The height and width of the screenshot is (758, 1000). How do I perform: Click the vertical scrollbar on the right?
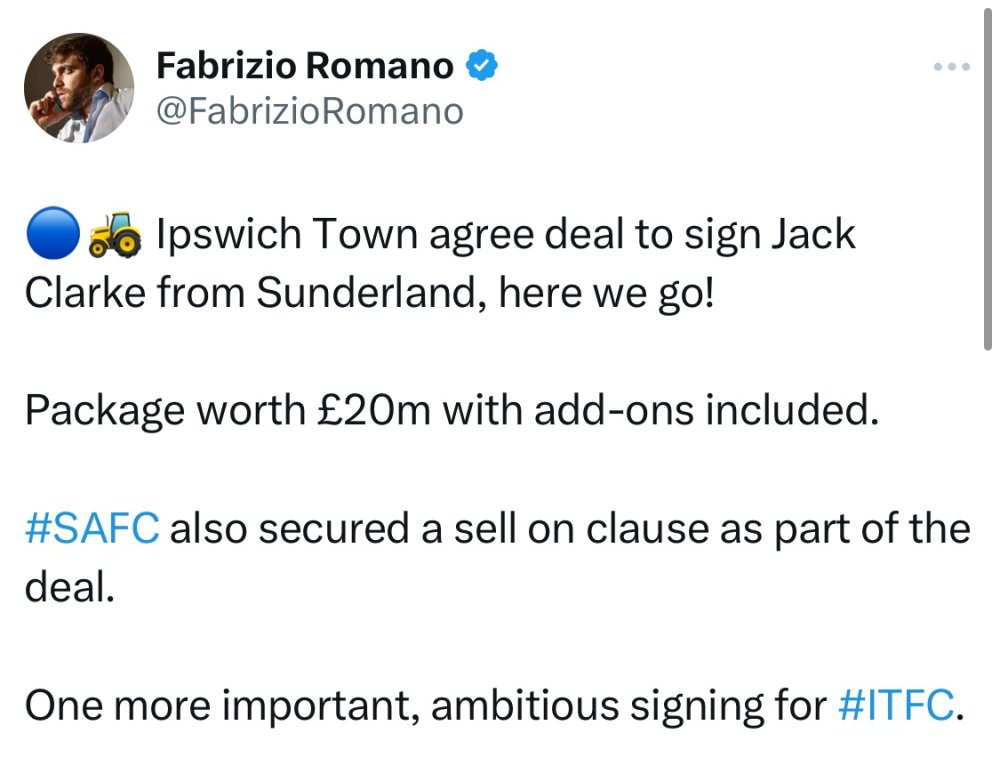tap(988, 180)
